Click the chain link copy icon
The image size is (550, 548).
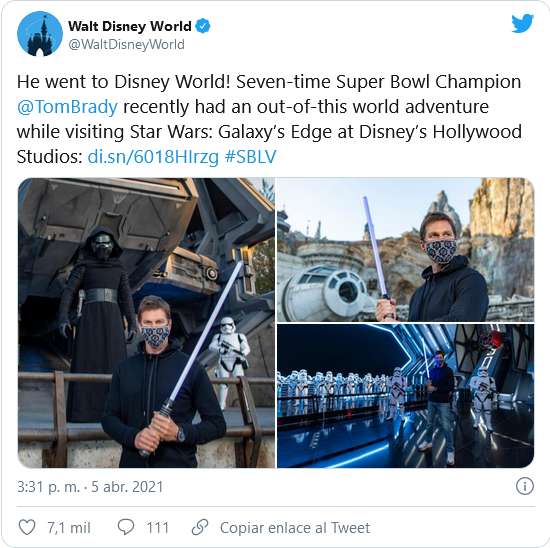pyautogui.click(x=200, y=527)
